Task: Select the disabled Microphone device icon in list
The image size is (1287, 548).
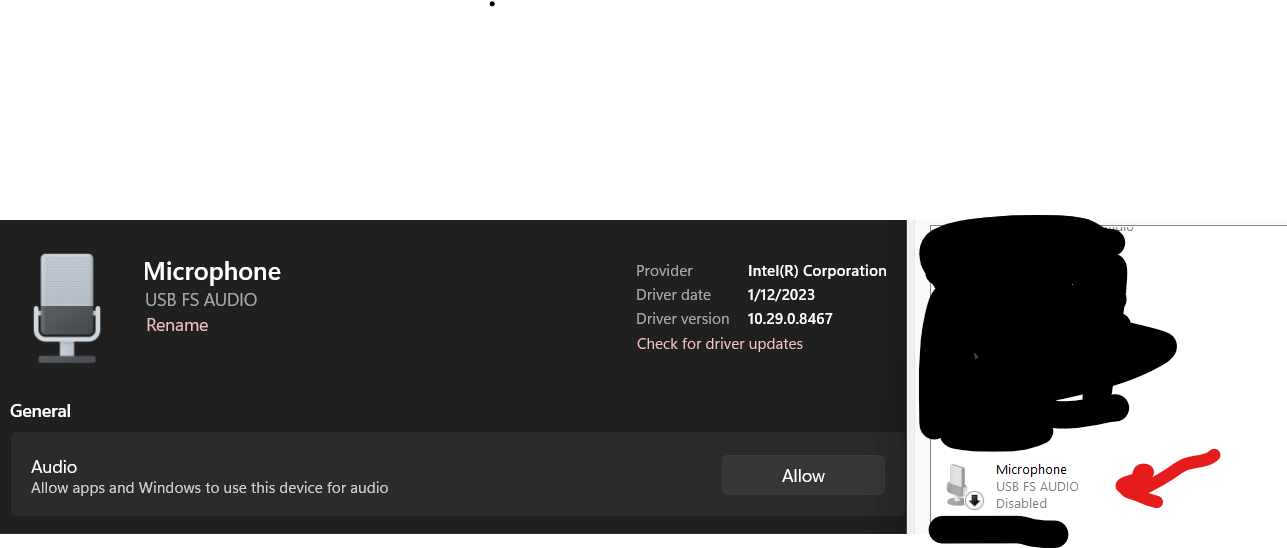Action: tap(964, 485)
